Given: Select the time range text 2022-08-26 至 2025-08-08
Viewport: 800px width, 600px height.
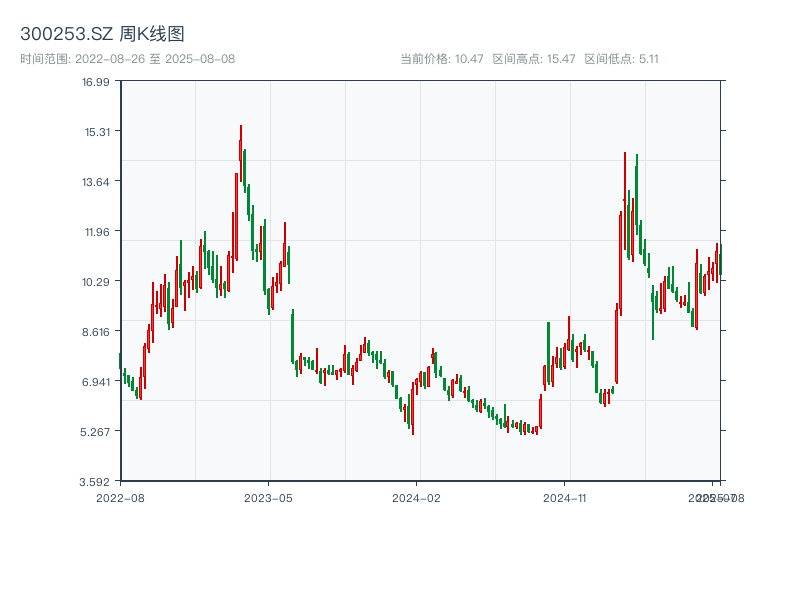Looking at the screenshot, I should point(155,59).
